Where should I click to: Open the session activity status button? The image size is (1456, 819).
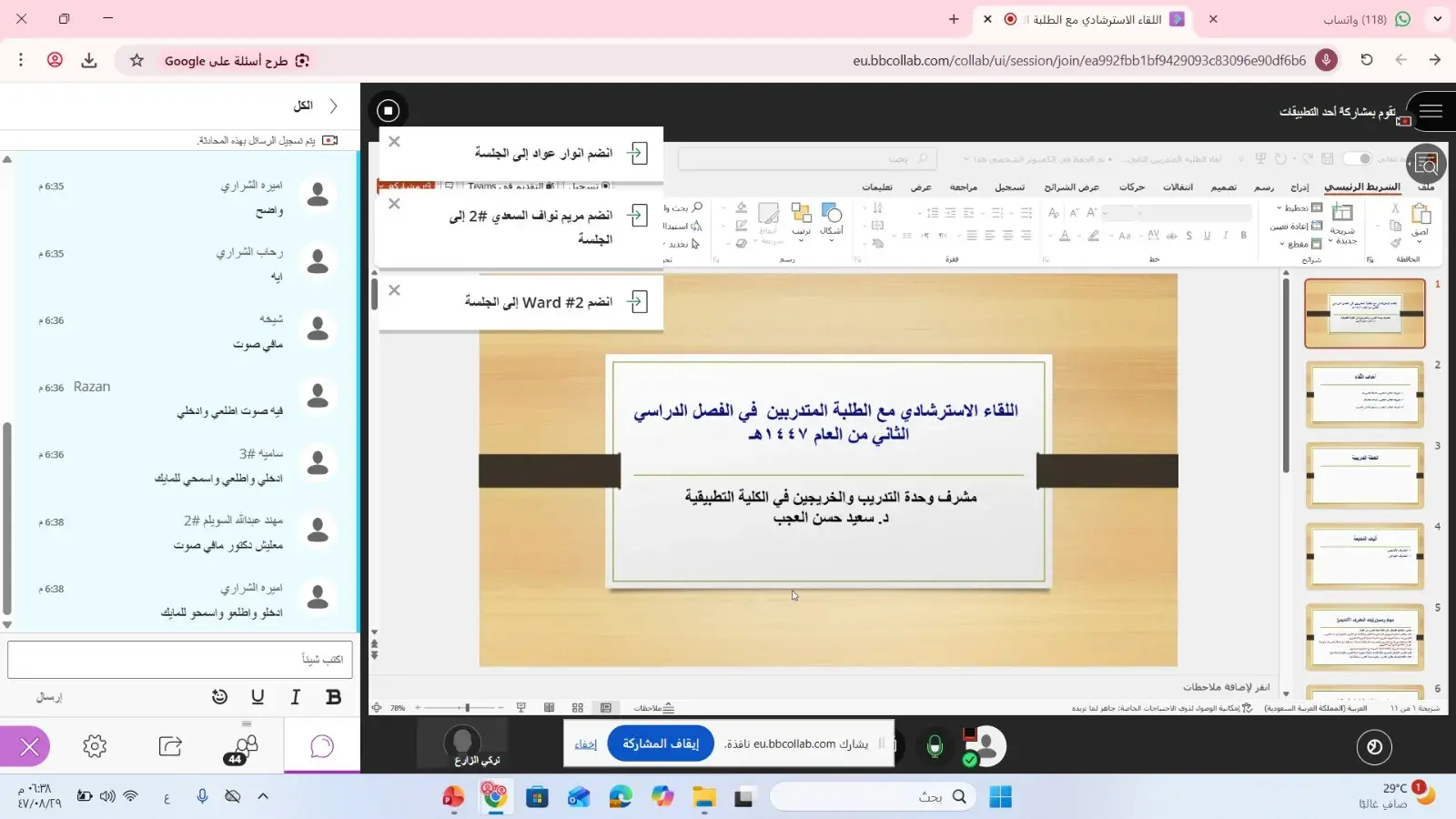1374,747
